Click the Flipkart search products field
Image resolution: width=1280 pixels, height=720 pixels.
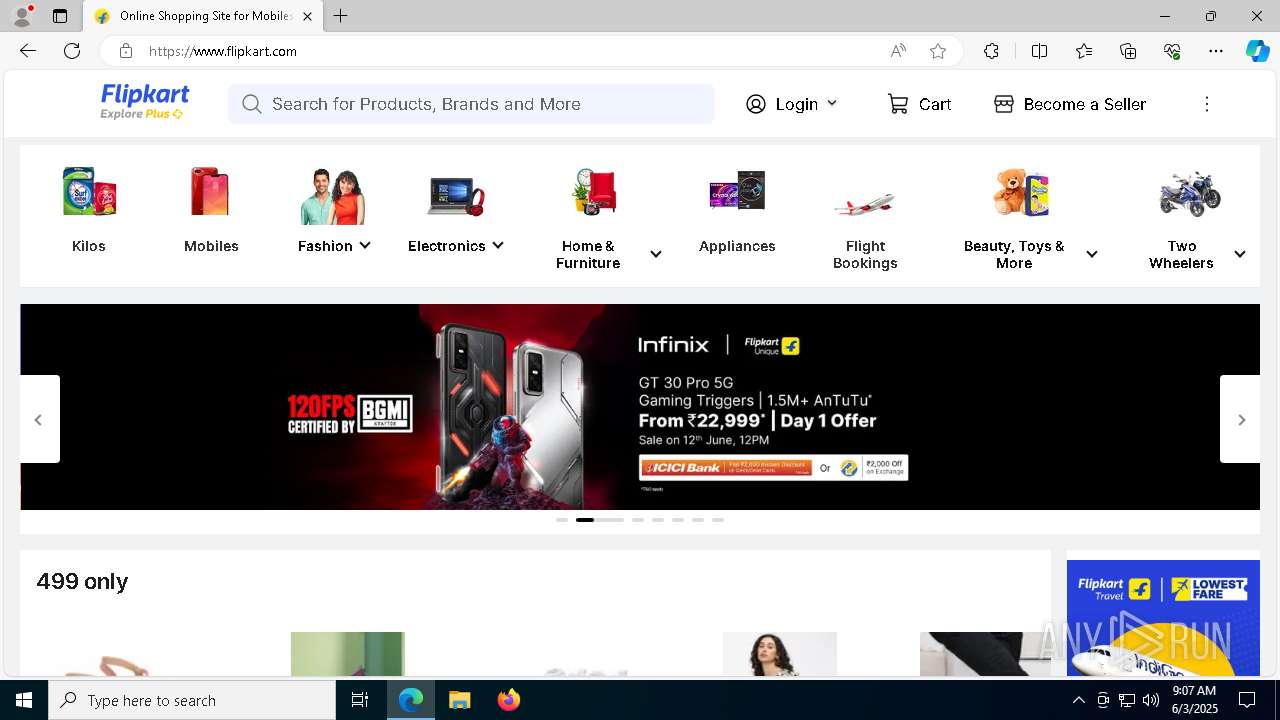click(471, 104)
